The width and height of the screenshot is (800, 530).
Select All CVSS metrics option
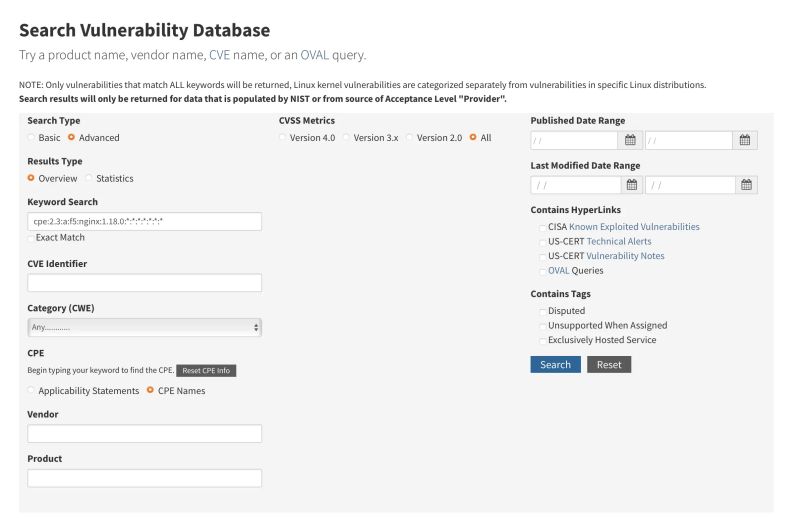(473, 137)
